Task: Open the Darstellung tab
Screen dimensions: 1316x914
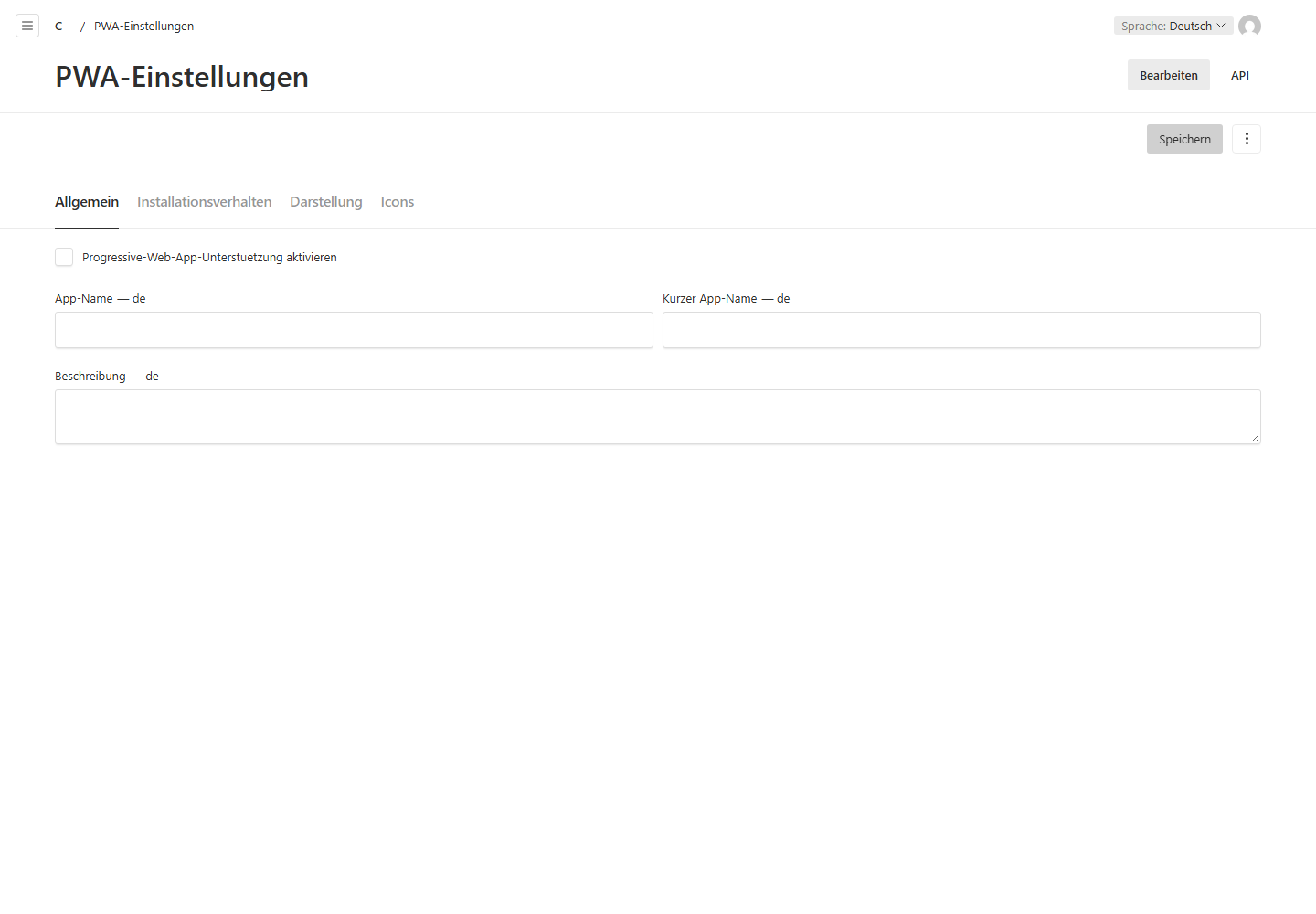Action: [x=326, y=202]
